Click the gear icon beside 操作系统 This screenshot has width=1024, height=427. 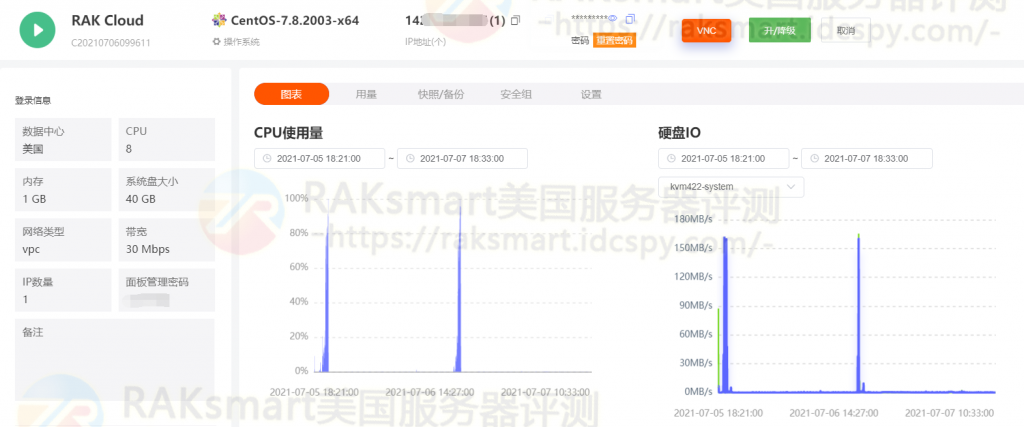(x=216, y=42)
